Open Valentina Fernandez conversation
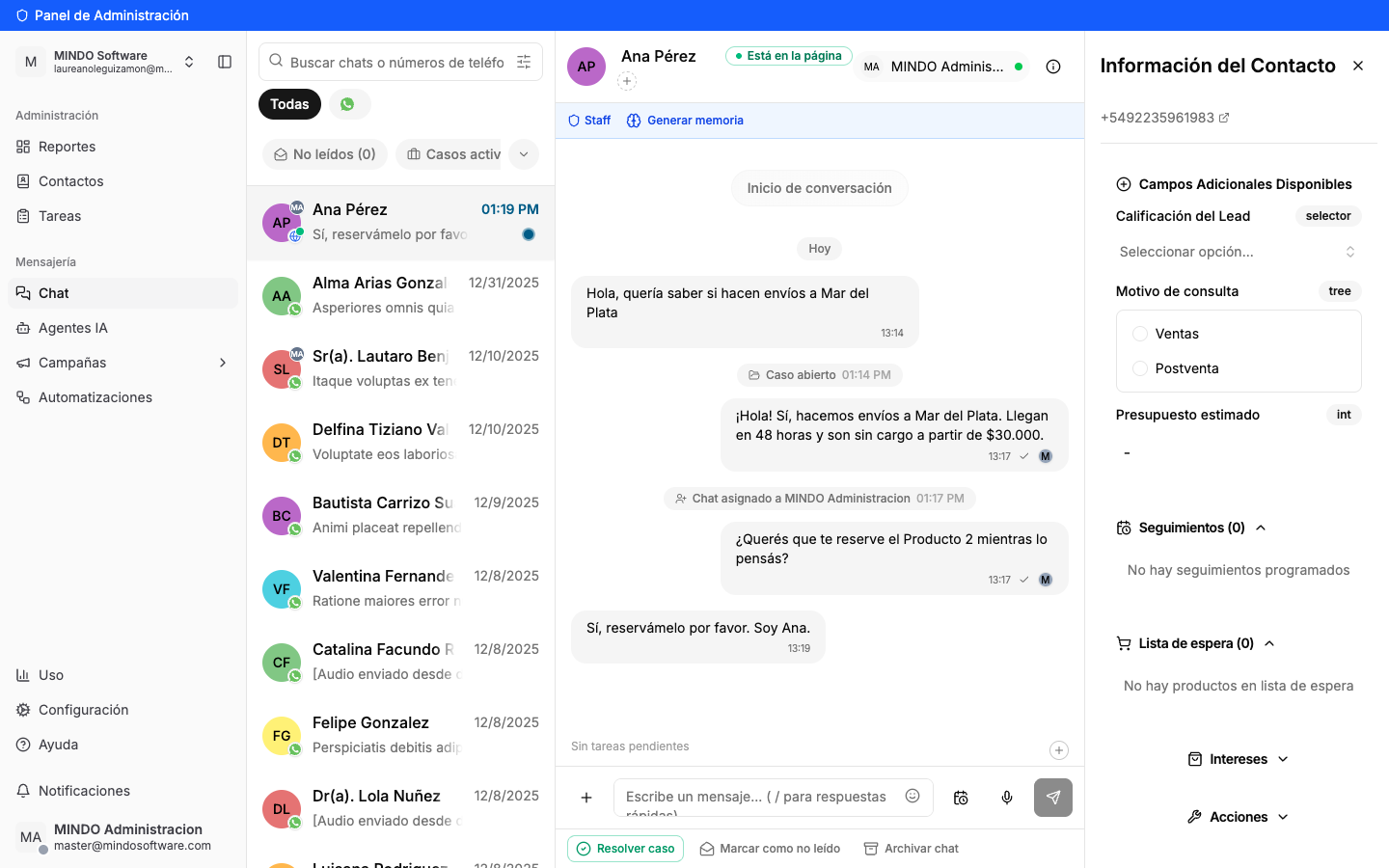Image resolution: width=1389 pixels, height=868 pixels. [x=401, y=589]
